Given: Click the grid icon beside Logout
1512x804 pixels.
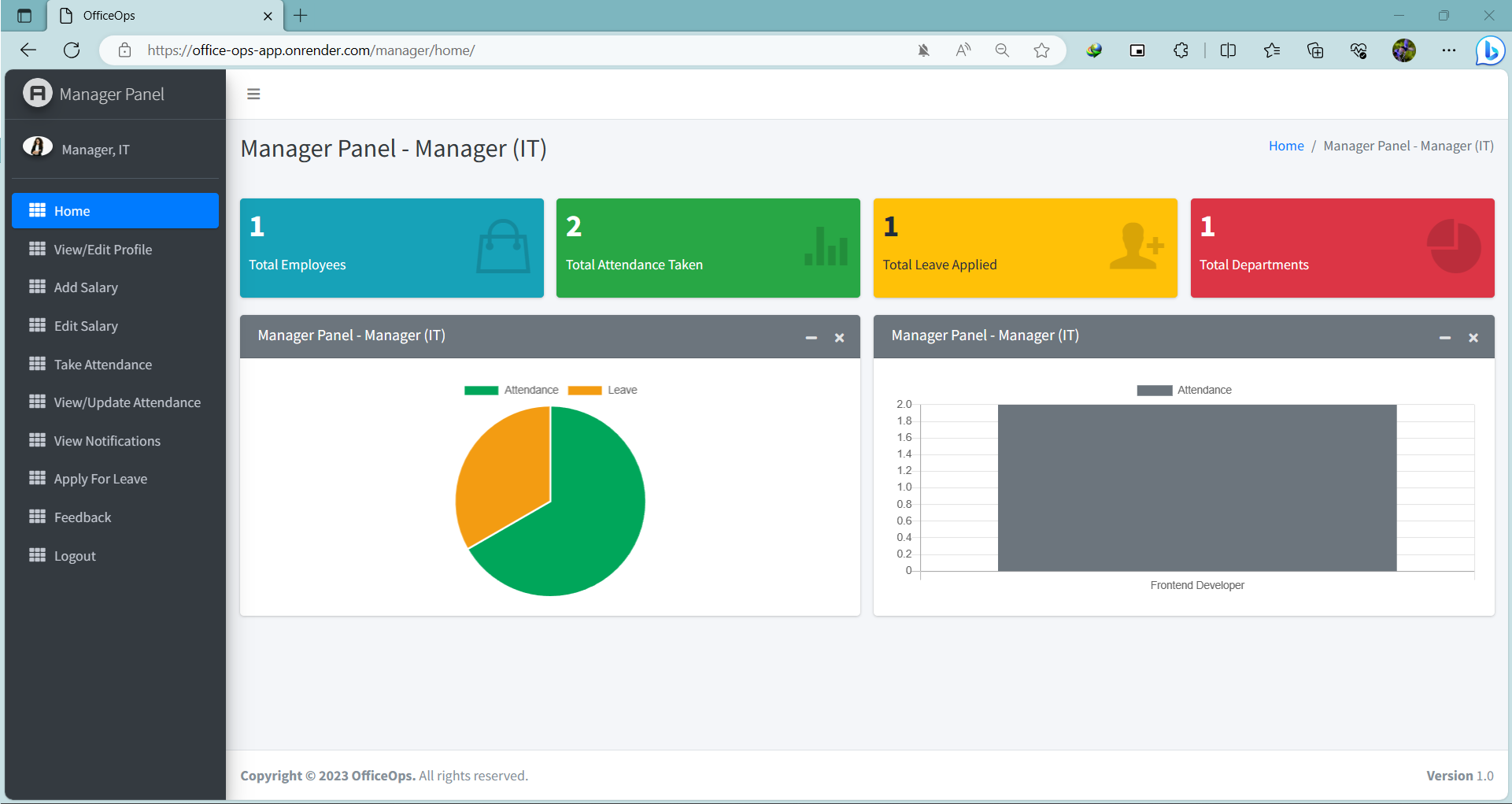Looking at the screenshot, I should 37,554.
